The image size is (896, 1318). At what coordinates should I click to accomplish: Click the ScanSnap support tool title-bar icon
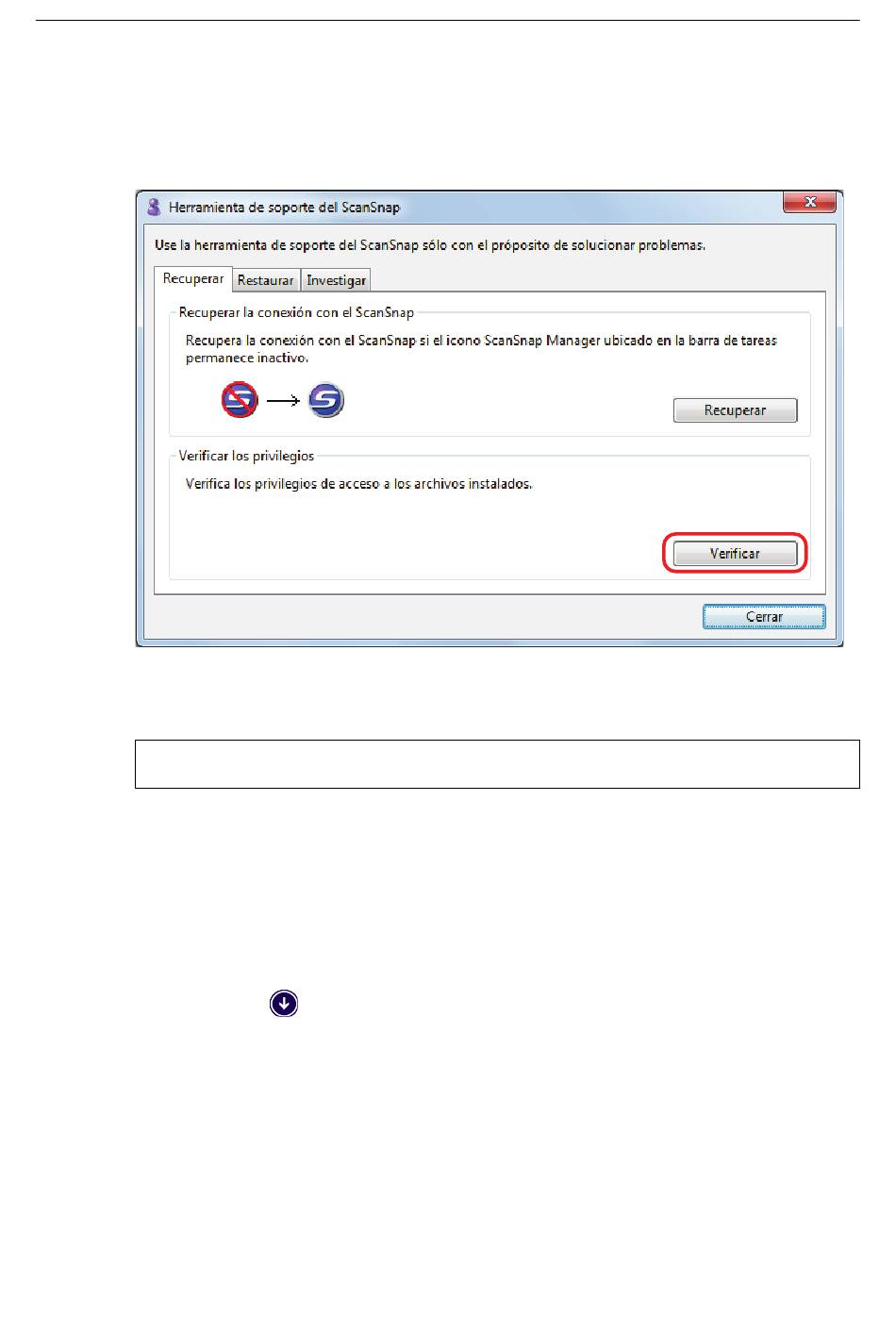(153, 207)
